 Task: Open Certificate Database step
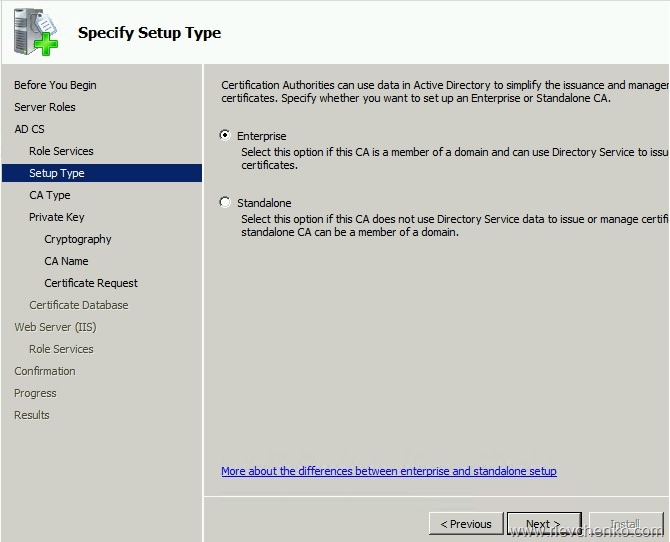tap(79, 305)
